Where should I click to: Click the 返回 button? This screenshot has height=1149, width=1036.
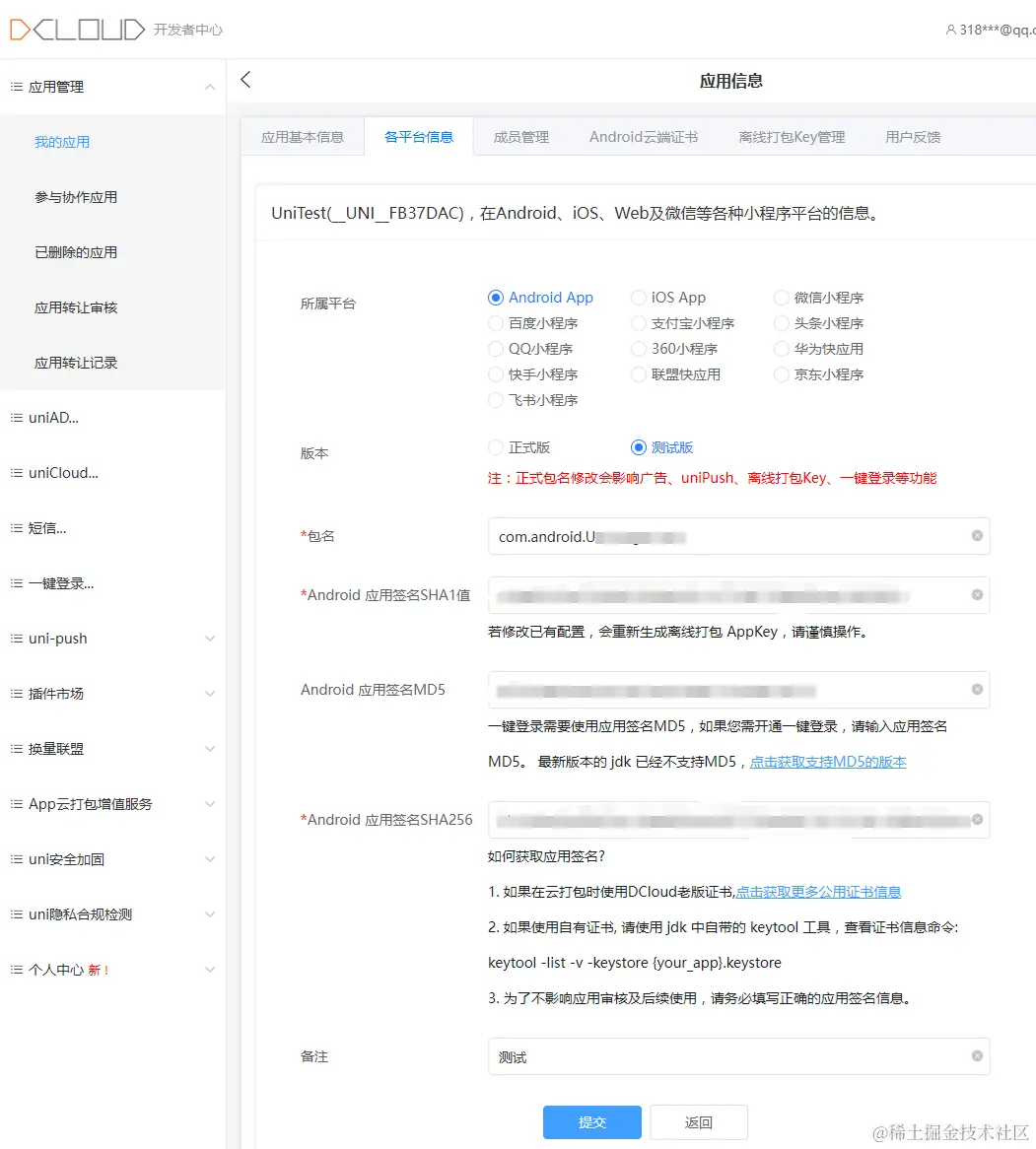(x=699, y=1121)
